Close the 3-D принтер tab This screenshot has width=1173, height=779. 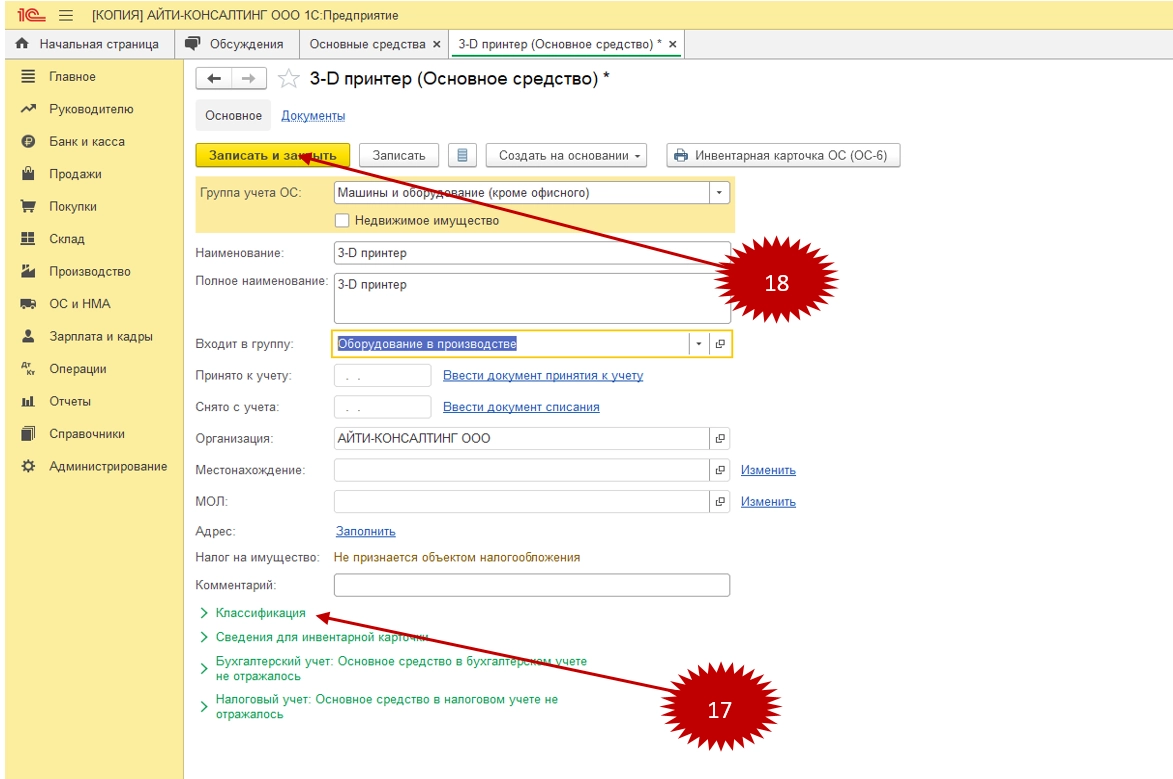click(673, 44)
